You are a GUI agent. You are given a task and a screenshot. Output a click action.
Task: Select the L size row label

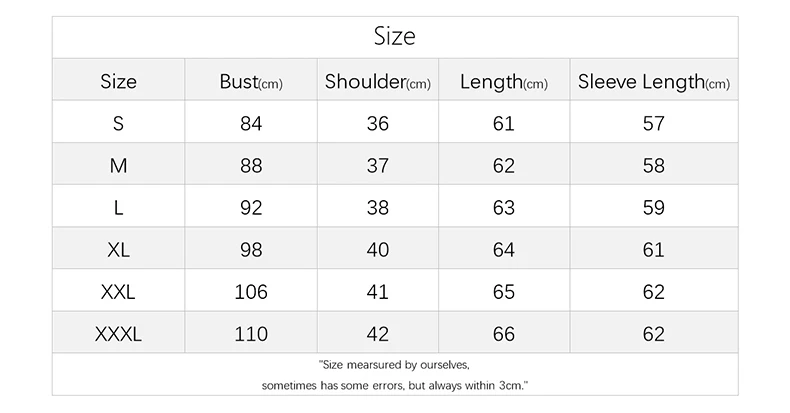click(118, 208)
